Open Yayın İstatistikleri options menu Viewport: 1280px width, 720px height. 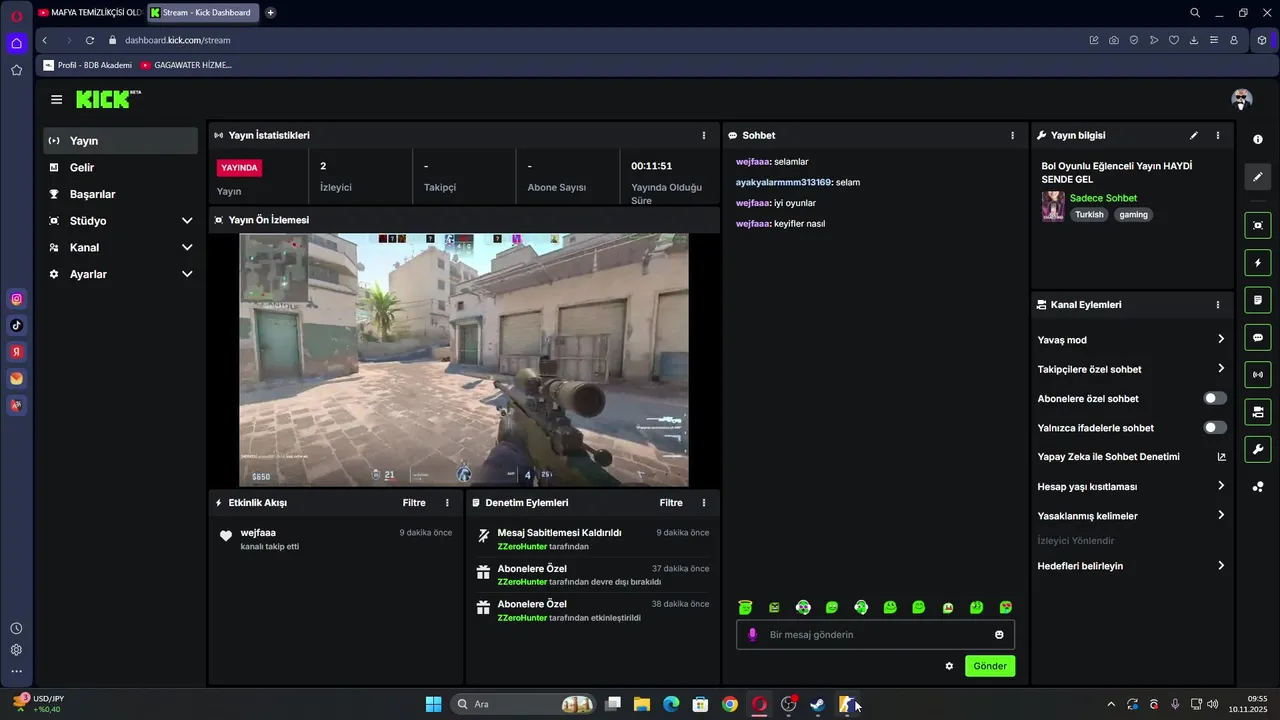pyautogui.click(x=704, y=135)
